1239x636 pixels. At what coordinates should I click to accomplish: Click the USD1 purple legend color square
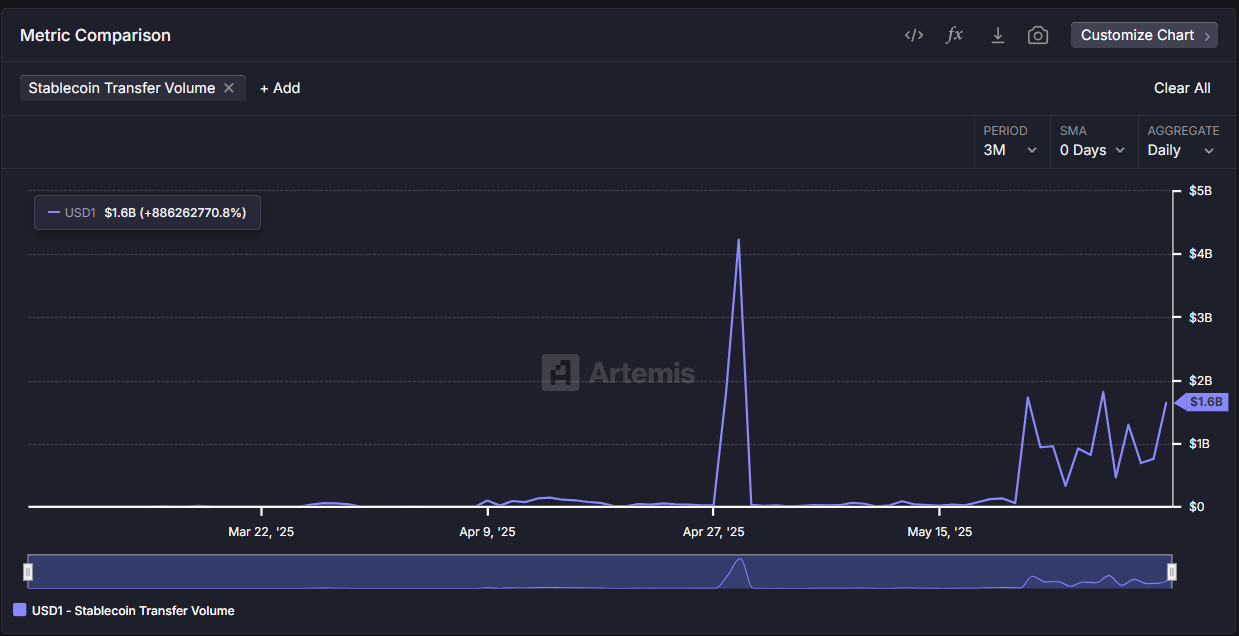(20, 610)
